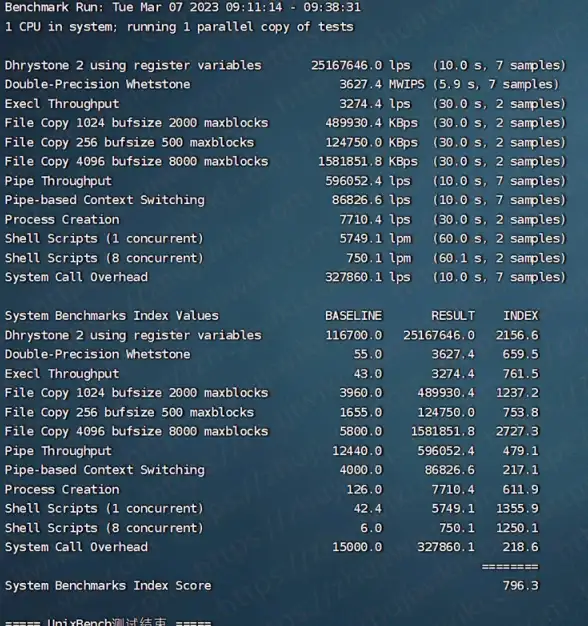Click File Copy 256 result 124750.0 KBps
The height and width of the screenshot is (626, 588).
coord(371,142)
